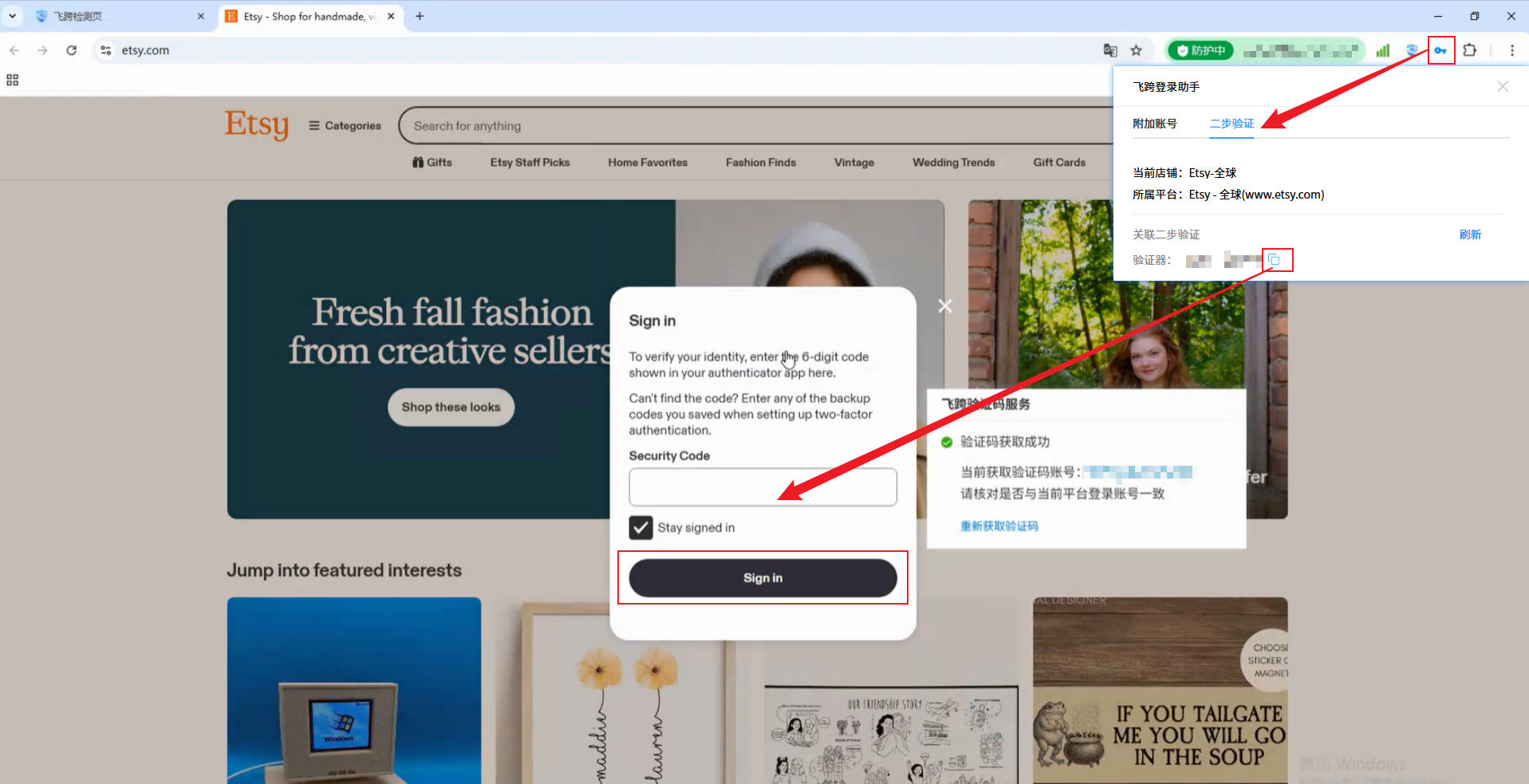Close the 飞跨登录助手 panel
The height and width of the screenshot is (784, 1529).
coord(1503,86)
